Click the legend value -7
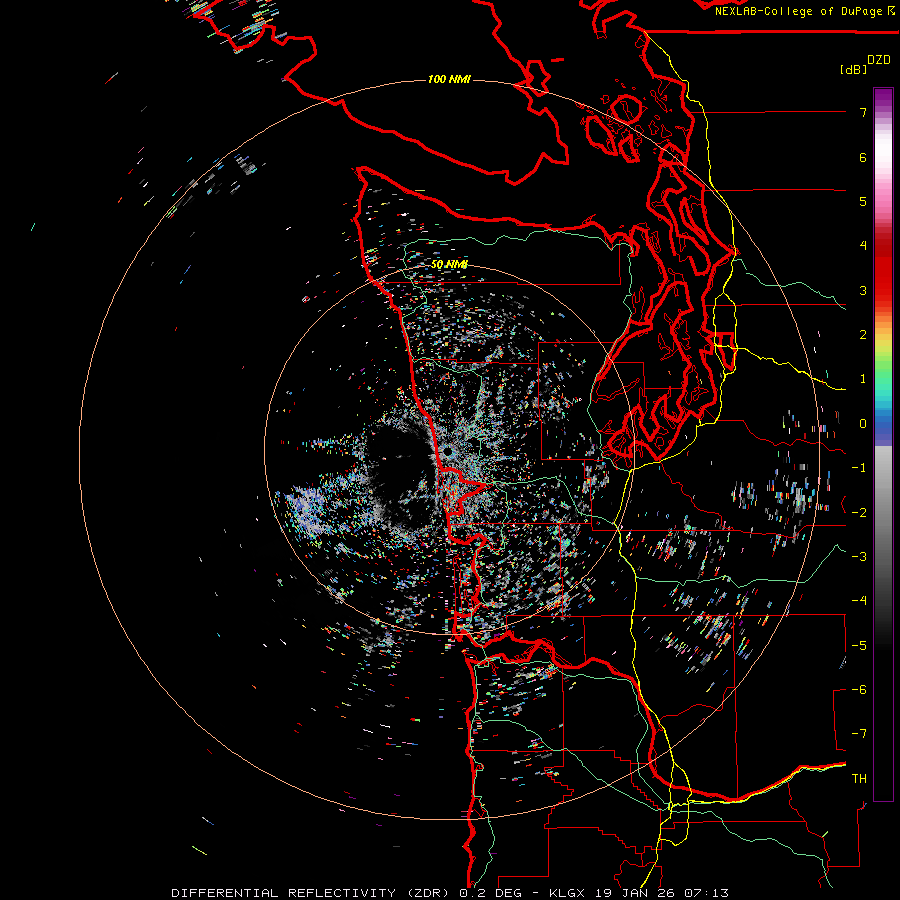This screenshot has height=900, width=900. click(859, 734)
